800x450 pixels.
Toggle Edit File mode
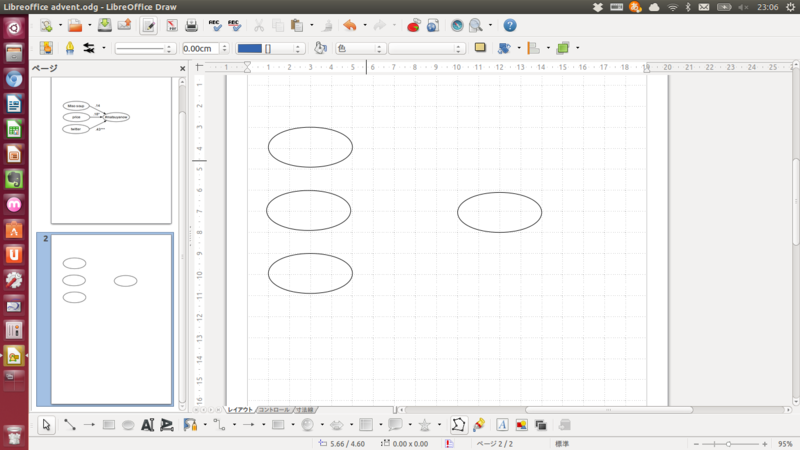coord(148,26)
